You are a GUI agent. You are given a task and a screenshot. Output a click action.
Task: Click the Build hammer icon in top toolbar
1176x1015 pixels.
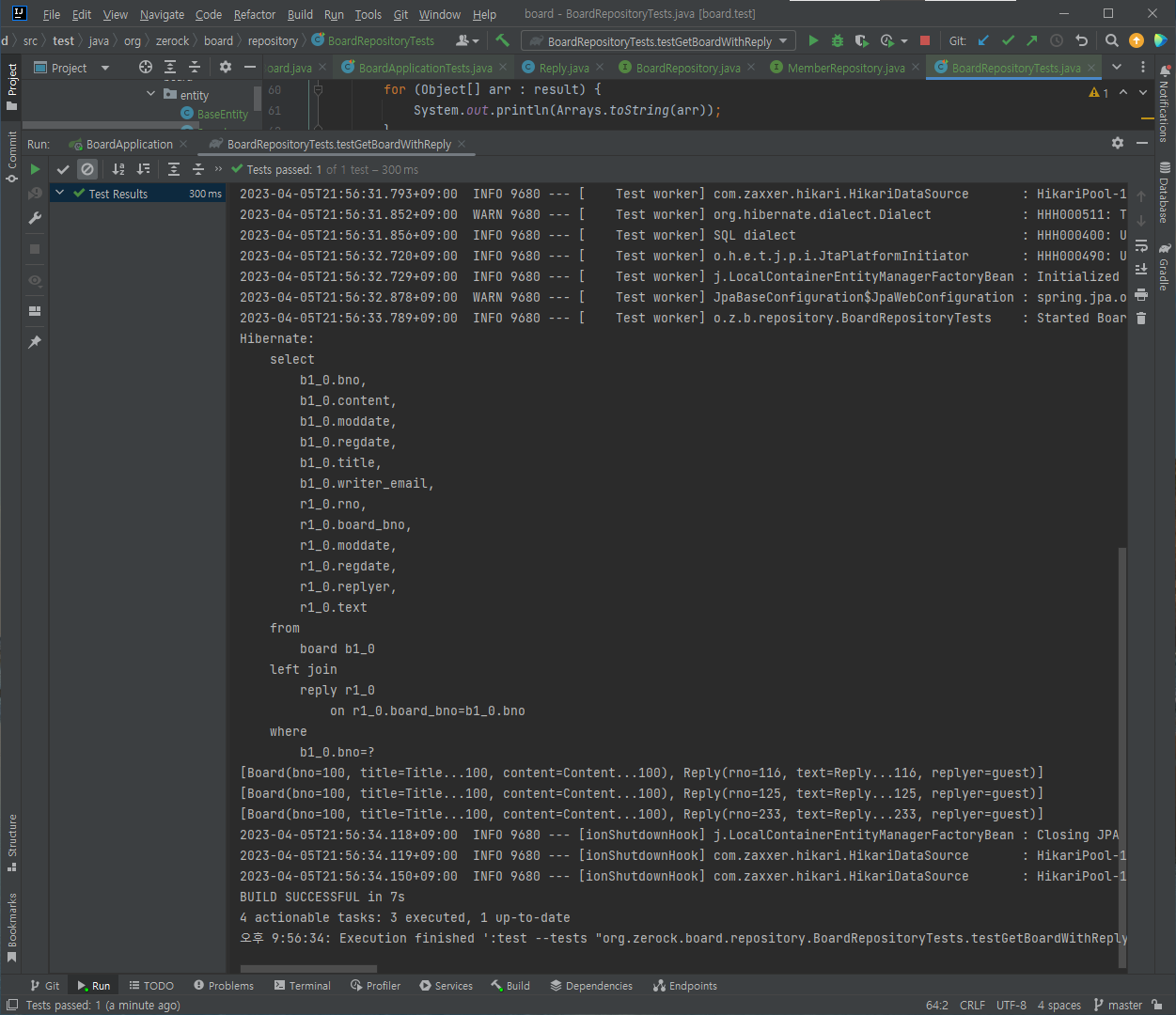[x=502, y=40]
